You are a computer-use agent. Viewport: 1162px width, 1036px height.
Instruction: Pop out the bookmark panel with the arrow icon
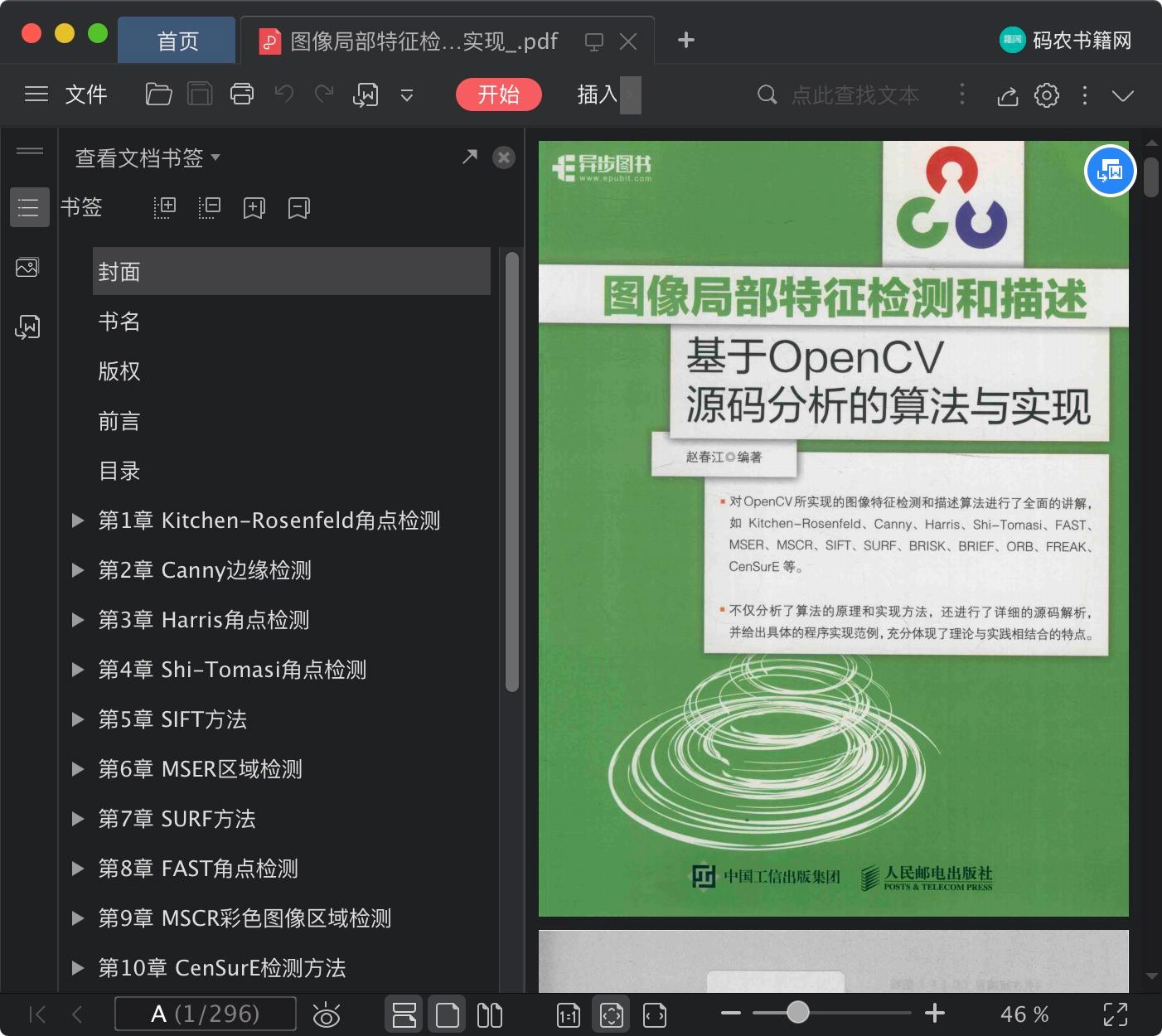(470, 157)
